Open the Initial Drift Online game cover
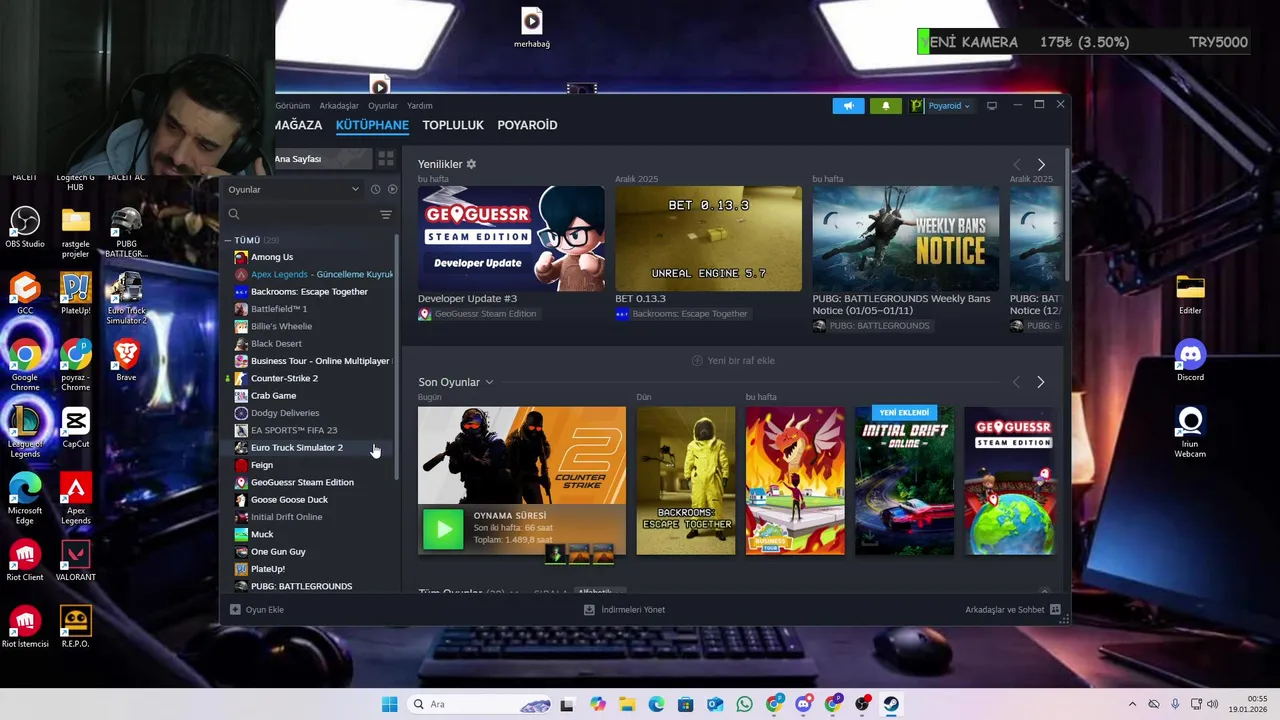1280x720 pixels. [x=904, y=480]
